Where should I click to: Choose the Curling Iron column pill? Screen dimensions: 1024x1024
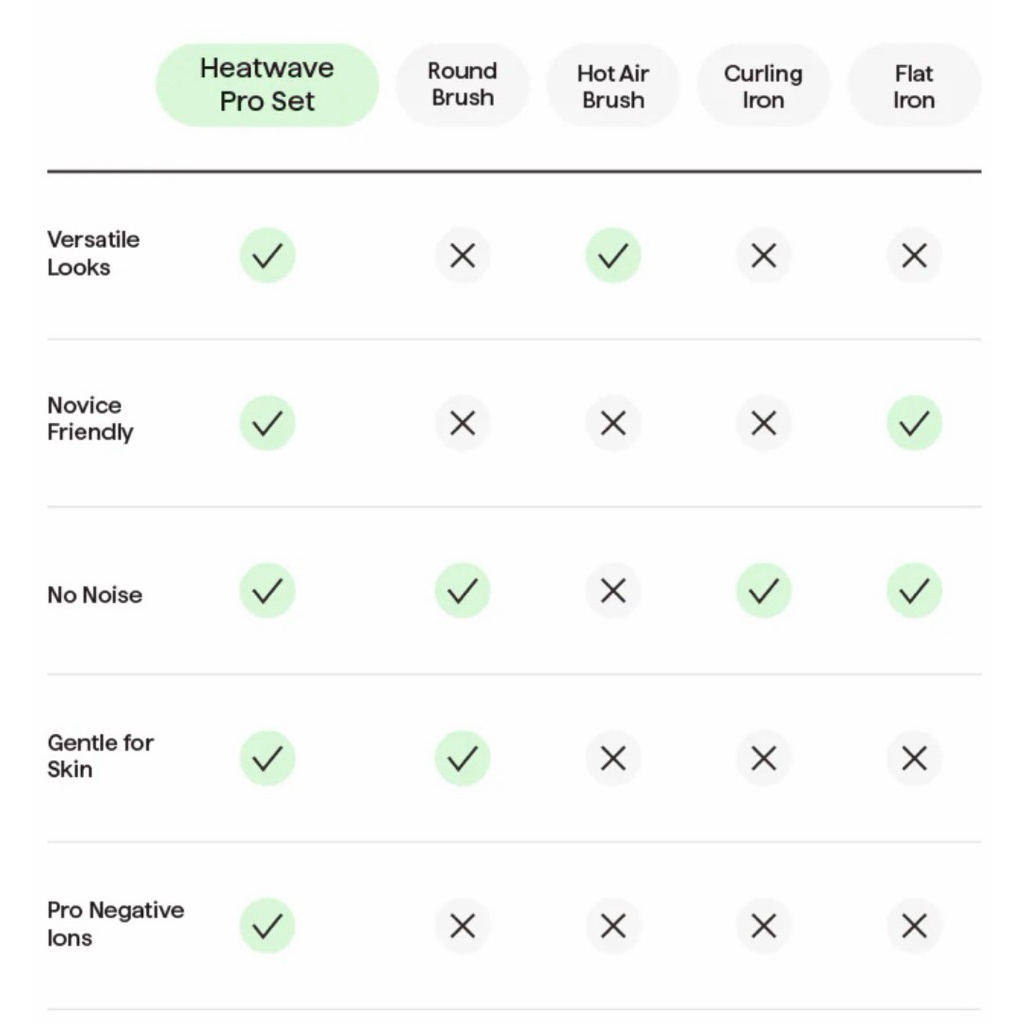(x=763, y=86)
